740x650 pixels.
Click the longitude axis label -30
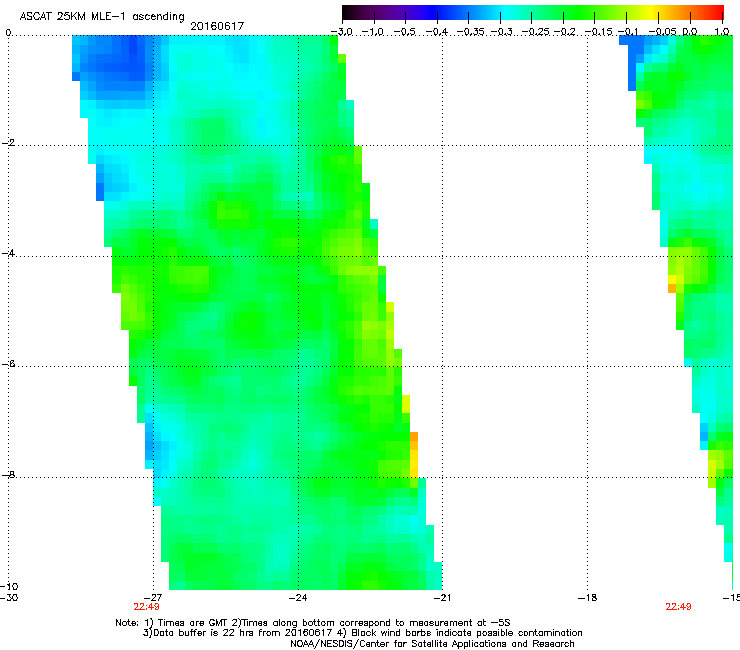9,597
